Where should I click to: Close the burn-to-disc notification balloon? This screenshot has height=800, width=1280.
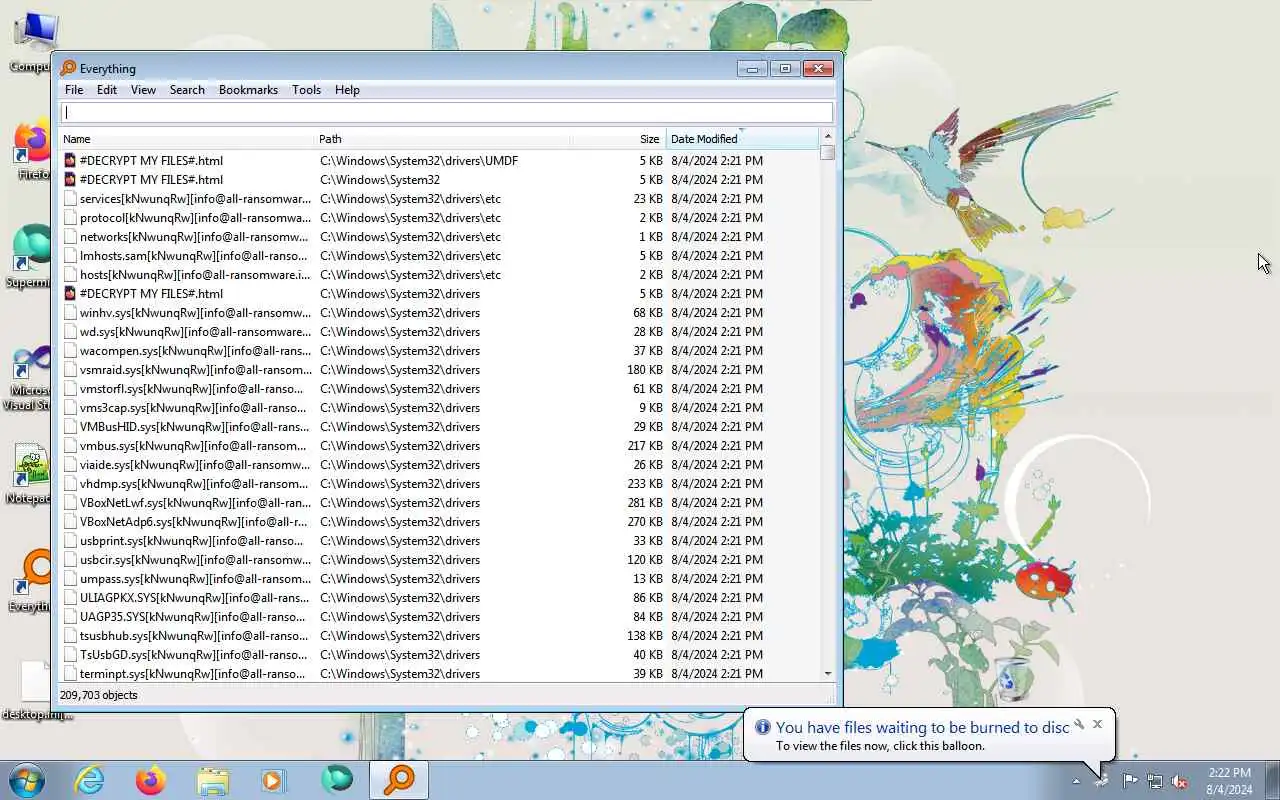1097,724
